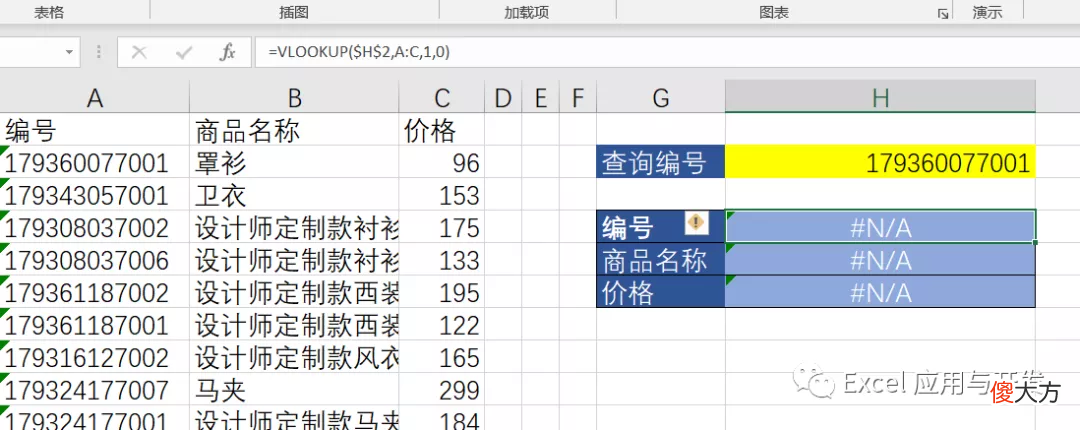Open the 图表 dialog launcher arrow
This screenshot has height=430, width=1080.
(x=942, y=13)
